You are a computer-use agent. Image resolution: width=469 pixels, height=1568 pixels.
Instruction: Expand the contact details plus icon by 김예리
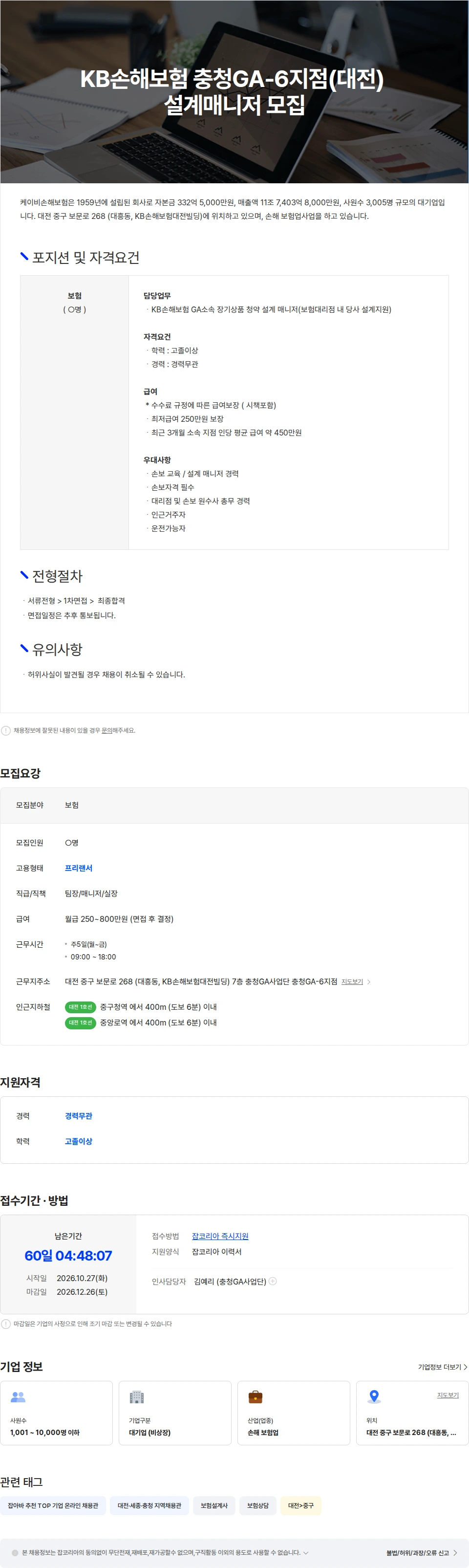273,1281
